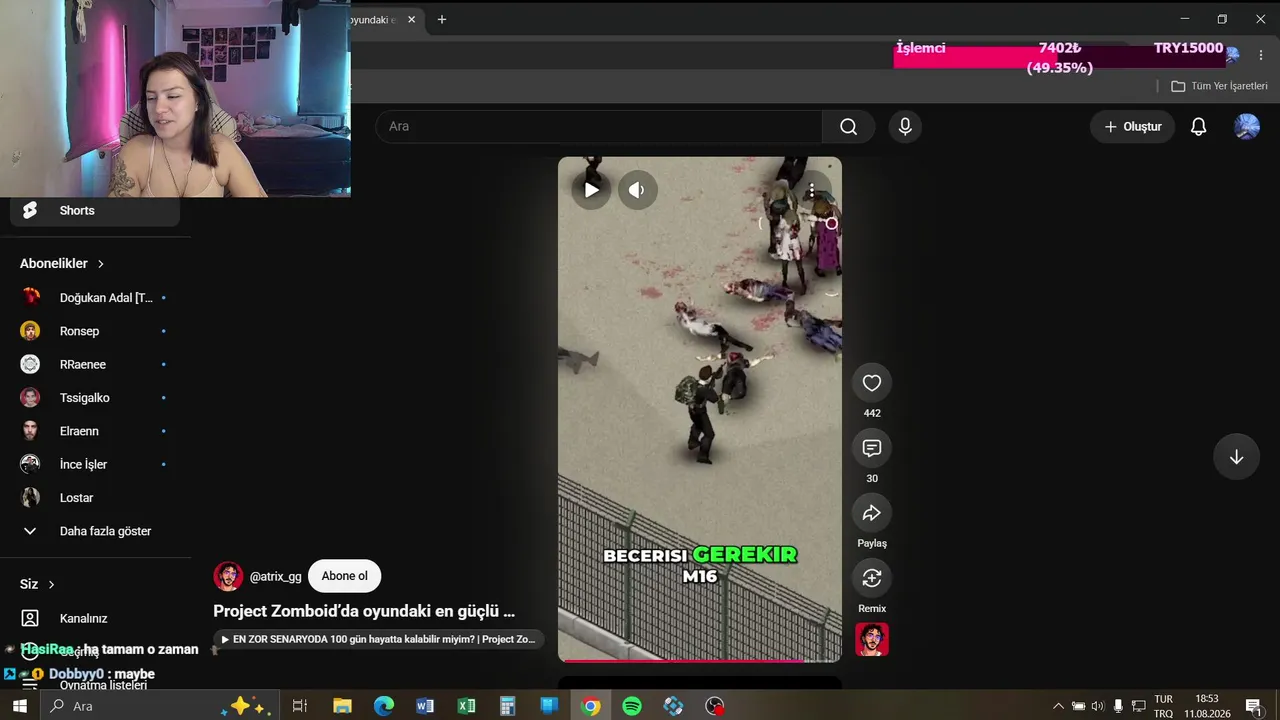This screenshot has width=1280, height=720.
Task: Launch Microsoft Edge from the taskbar
Action: [384, 706]
